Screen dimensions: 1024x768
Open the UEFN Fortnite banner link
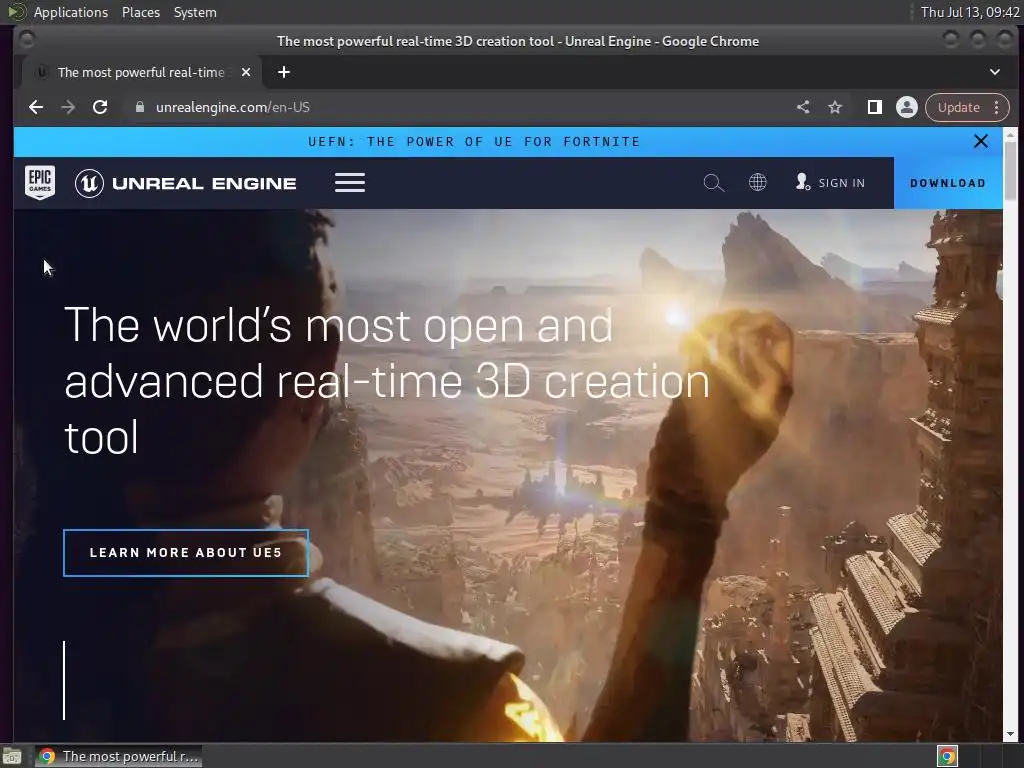(x=474, y=142)
